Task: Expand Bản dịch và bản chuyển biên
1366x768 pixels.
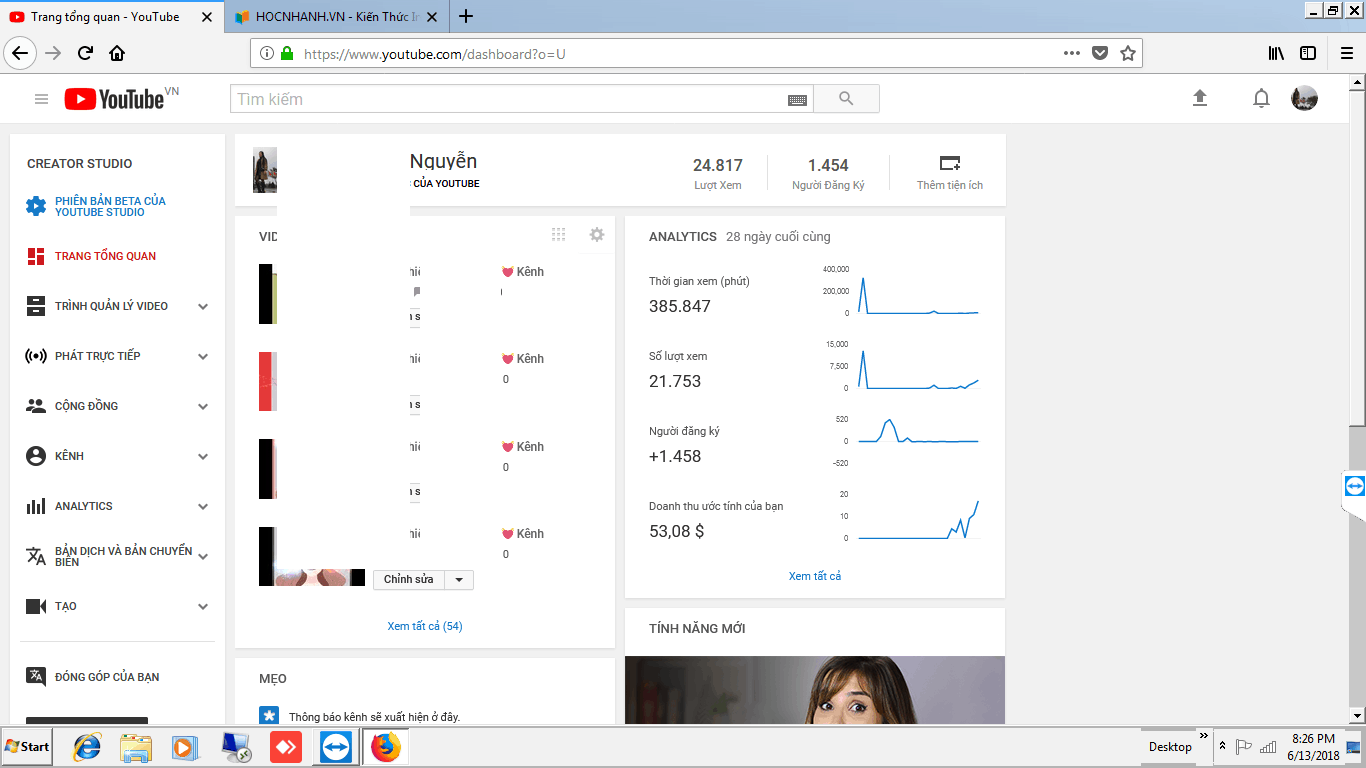Action: (x=203, y=556)
